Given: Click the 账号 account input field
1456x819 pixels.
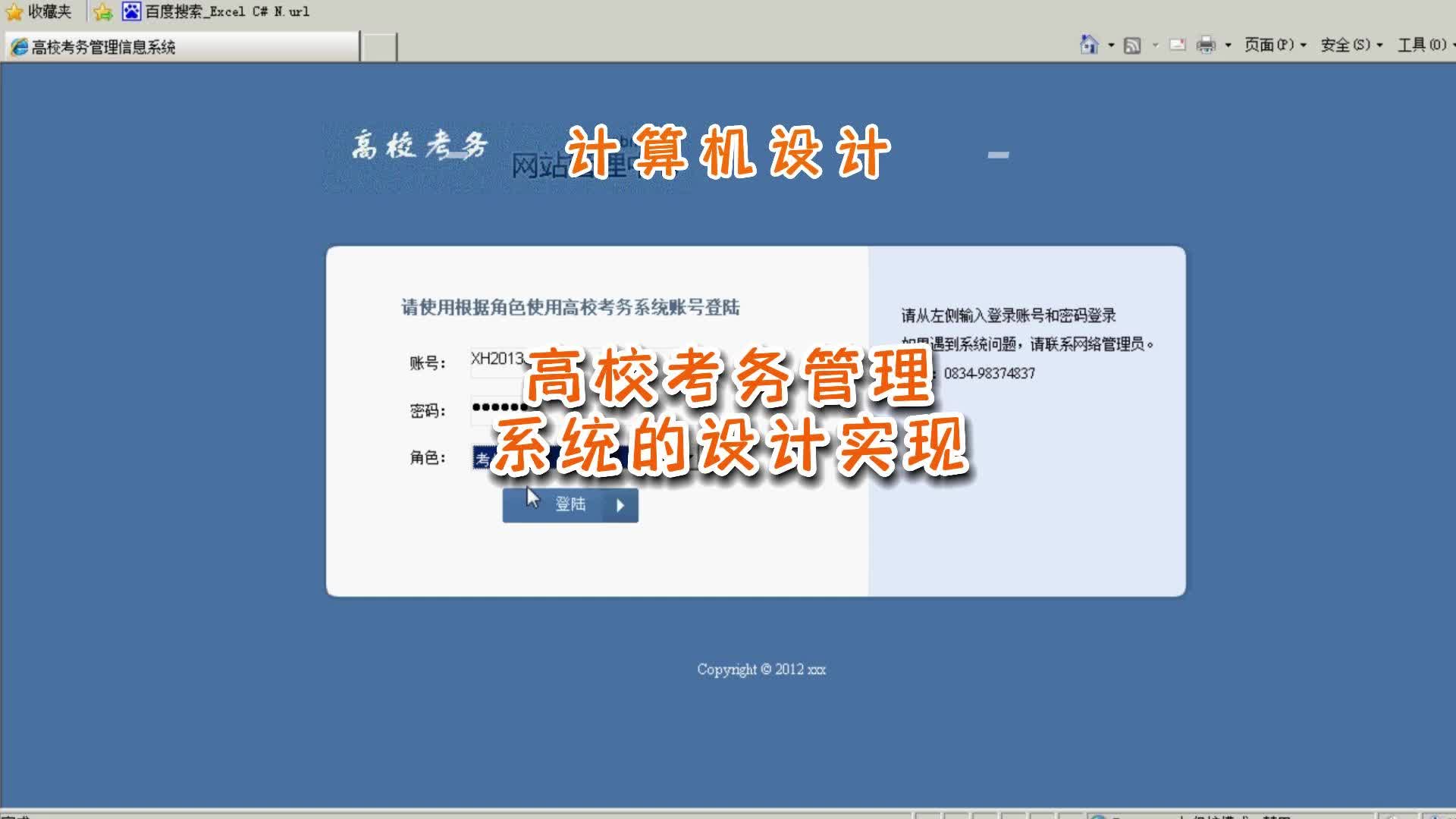Looking at the screenshot, I should pyautogui.click(x=584, y=361).
